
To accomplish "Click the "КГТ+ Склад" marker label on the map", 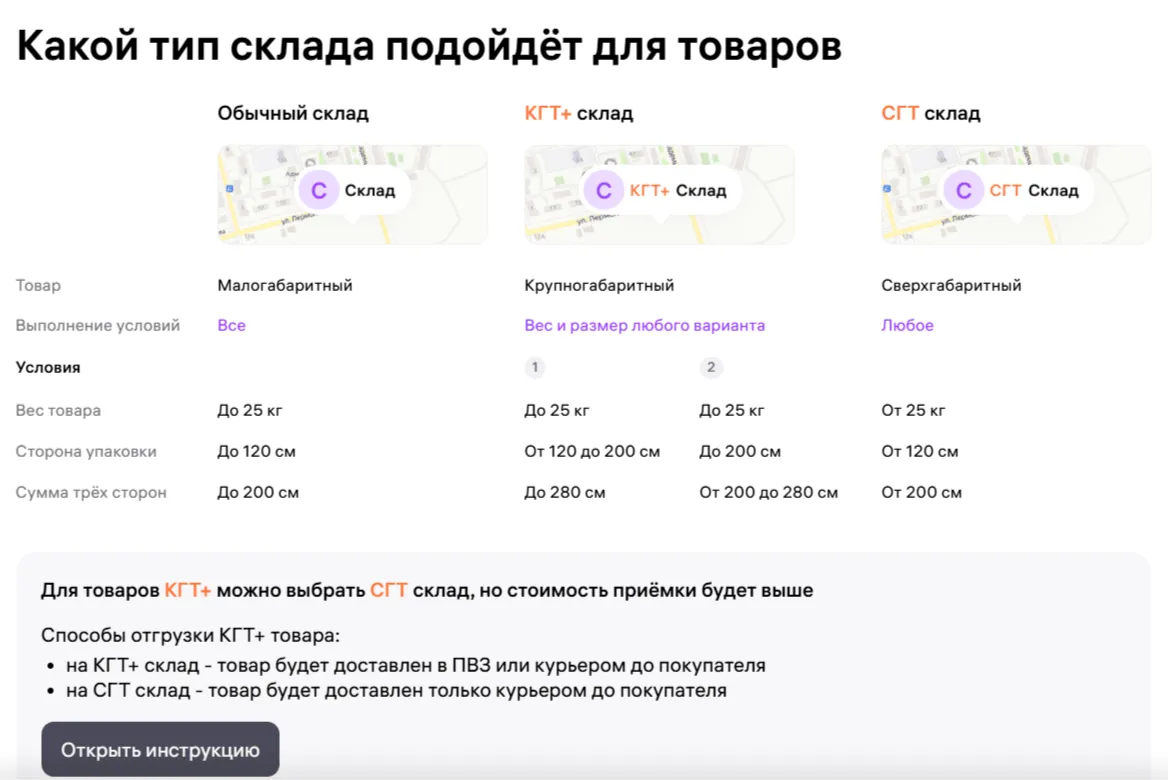I will coord(678,190).
